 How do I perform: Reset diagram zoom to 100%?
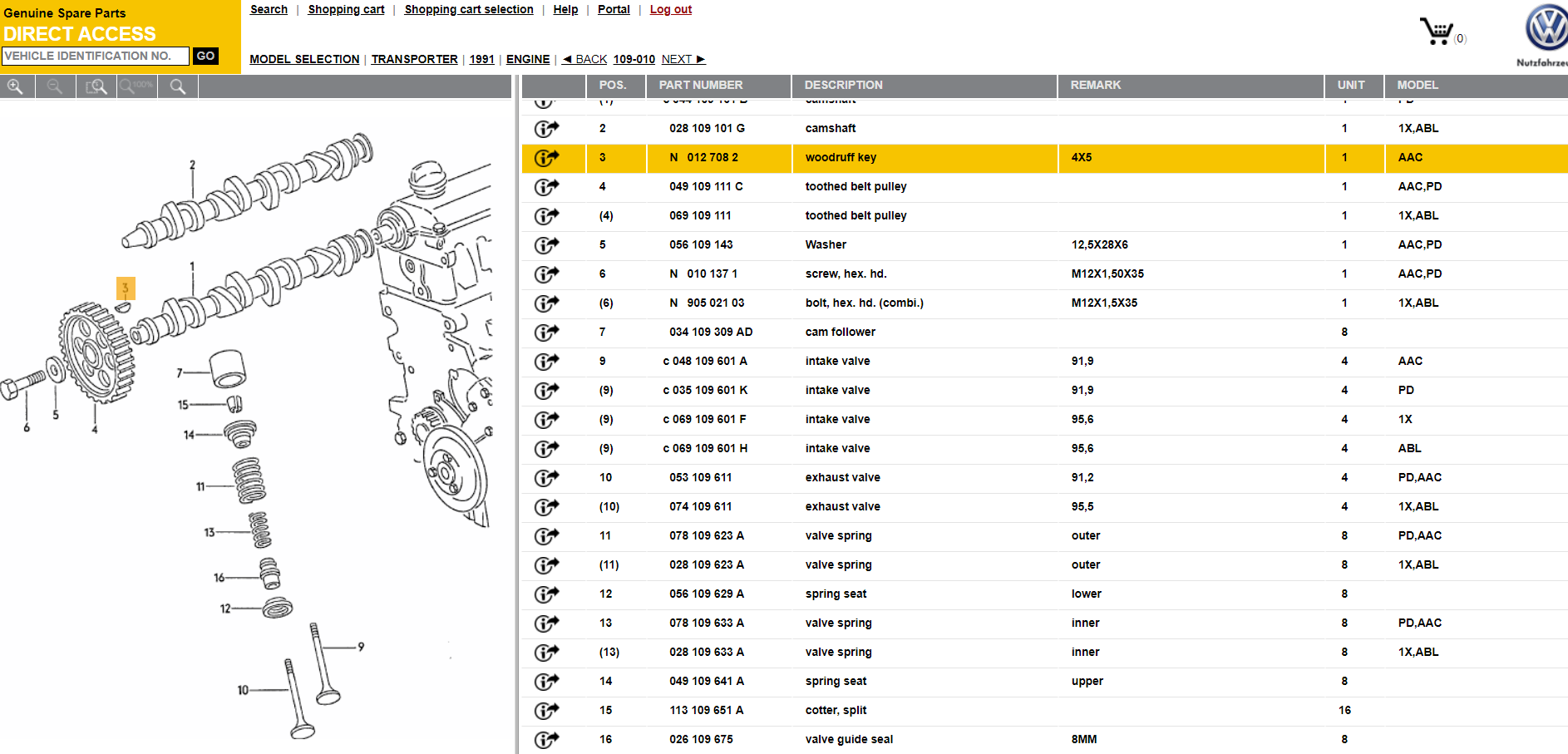tap(136, 86)
